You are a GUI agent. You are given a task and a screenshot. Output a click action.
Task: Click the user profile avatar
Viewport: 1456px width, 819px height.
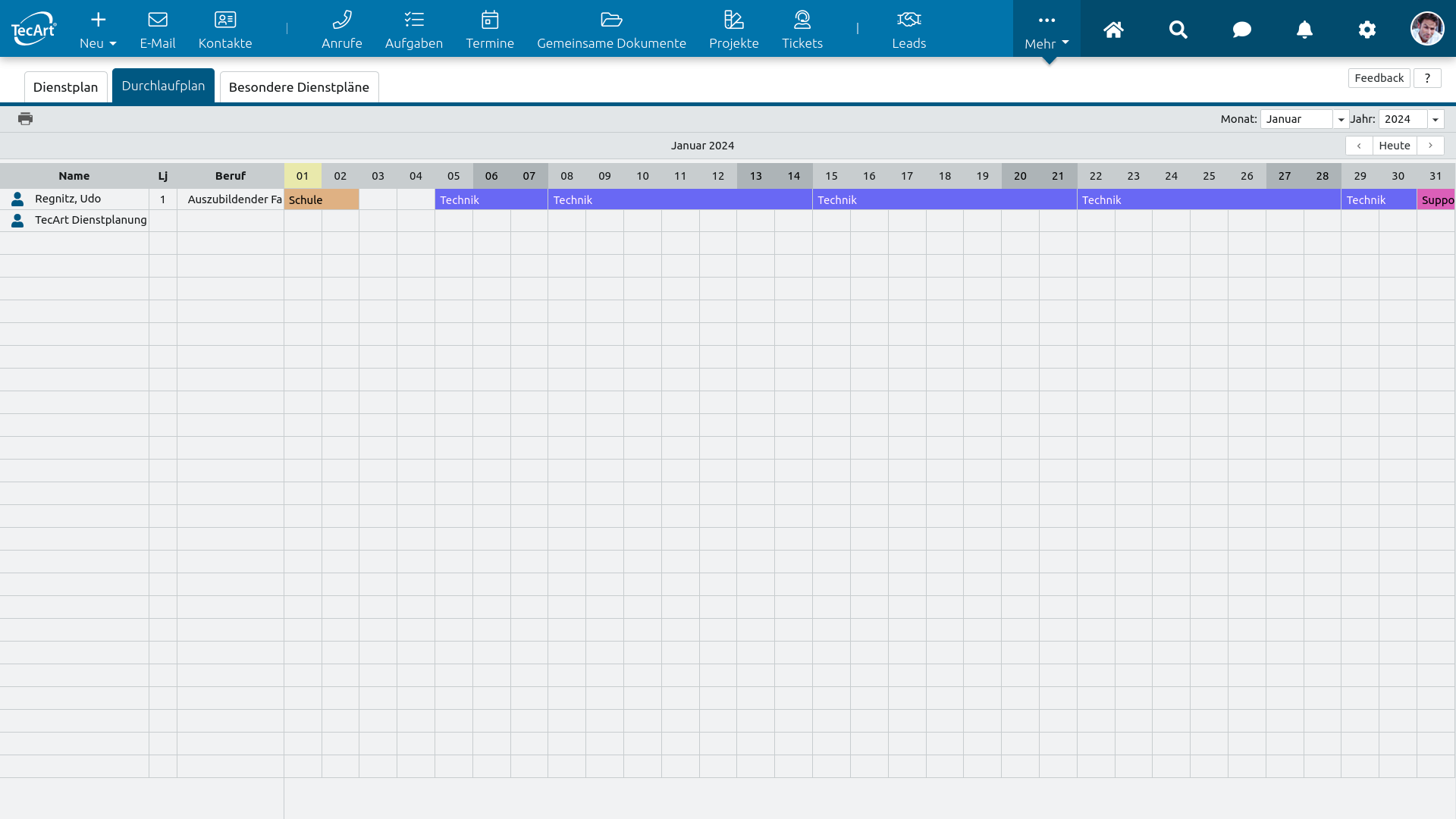coord(1426,29)
